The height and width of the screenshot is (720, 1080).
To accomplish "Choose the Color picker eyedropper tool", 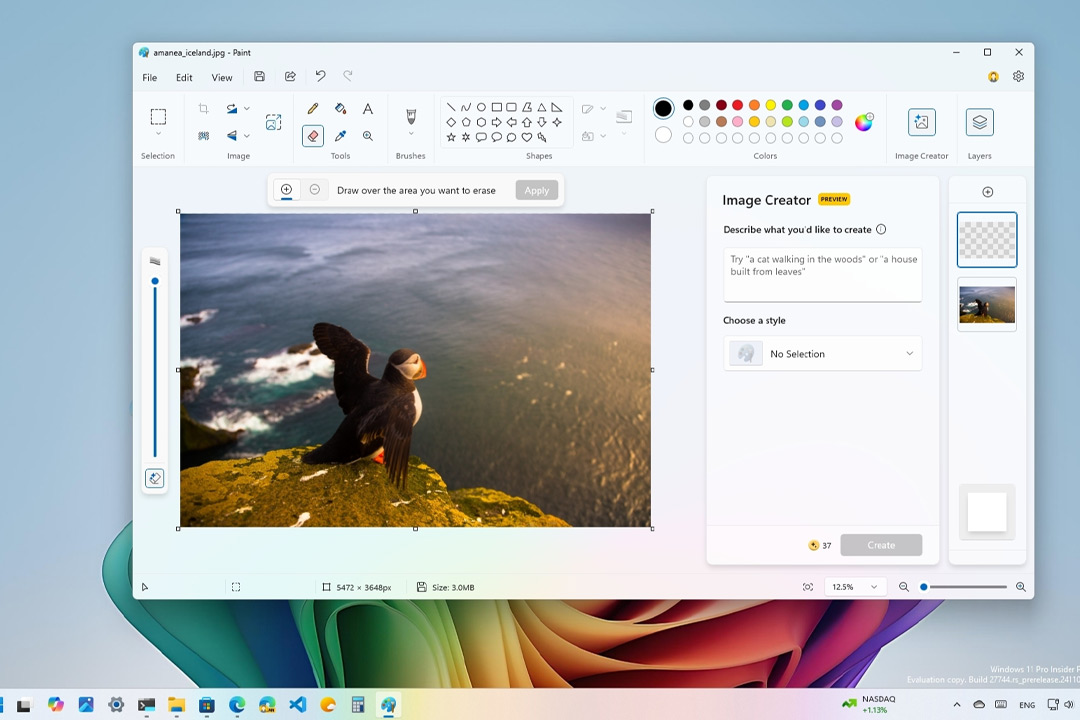I will 340,136.
